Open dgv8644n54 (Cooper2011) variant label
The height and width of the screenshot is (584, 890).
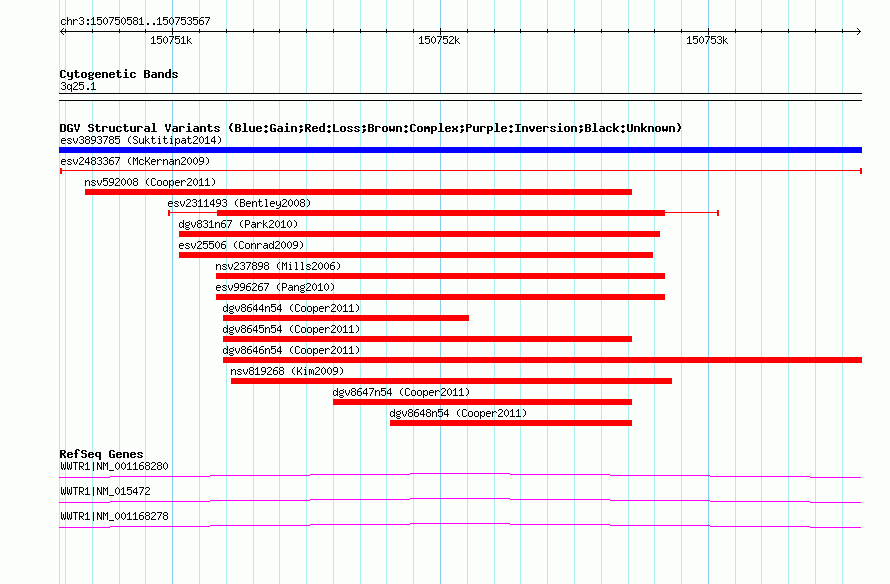click(x=291, y=308)
